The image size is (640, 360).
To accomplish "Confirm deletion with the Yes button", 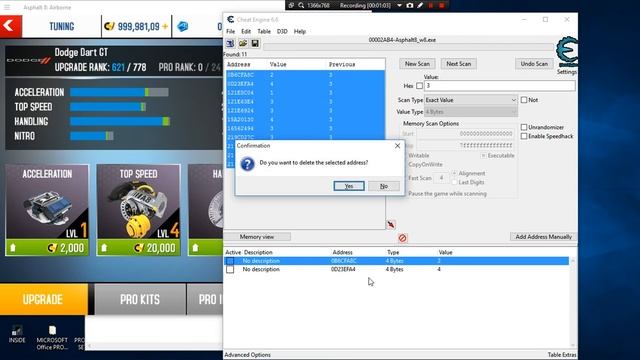I will 349,186.
